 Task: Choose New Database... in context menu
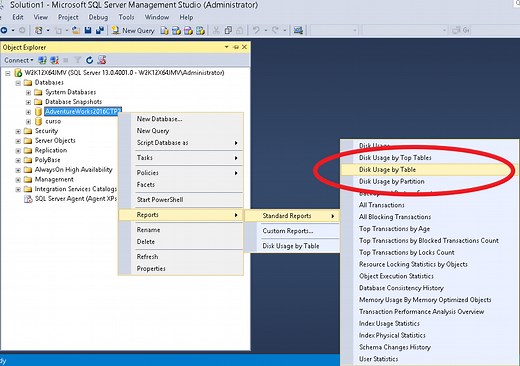pyautogui.click(x=181, y=119)
